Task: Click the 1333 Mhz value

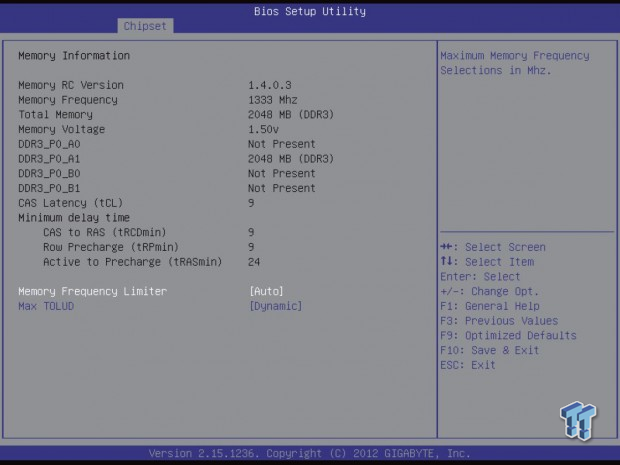Action: (273, 100)
